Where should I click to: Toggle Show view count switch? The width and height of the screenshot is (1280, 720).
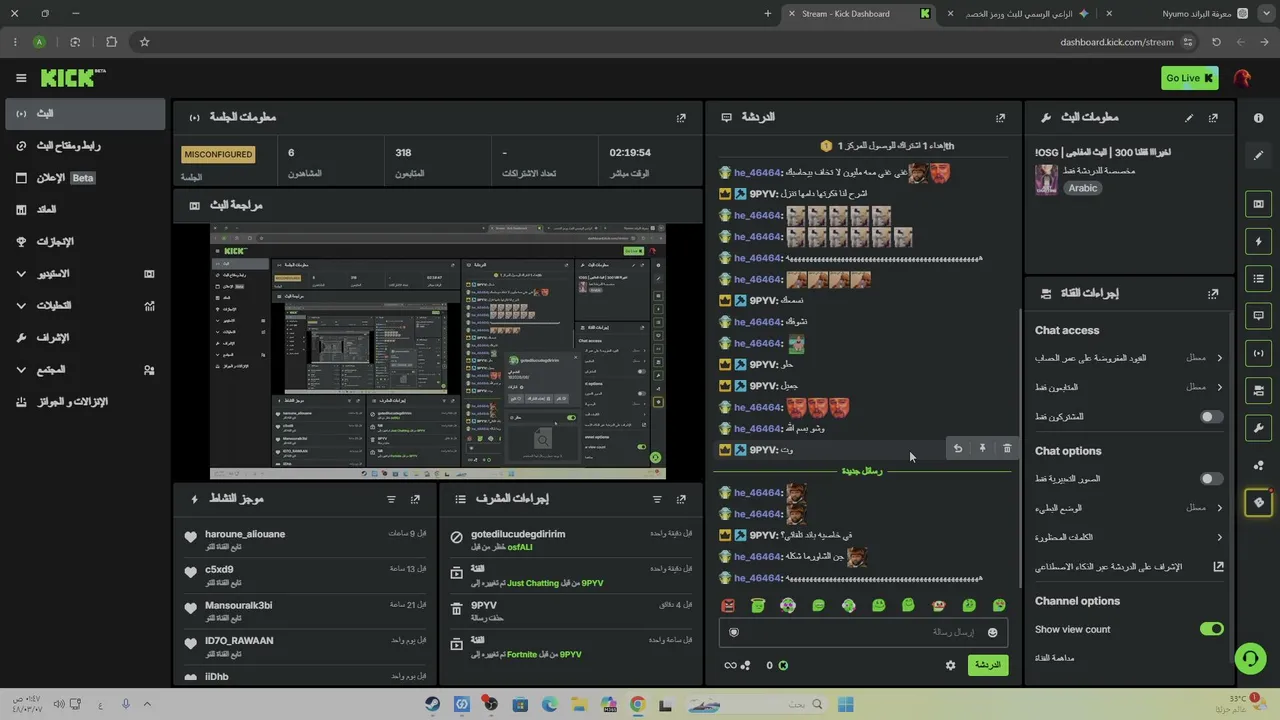[x=1211, y=629]
